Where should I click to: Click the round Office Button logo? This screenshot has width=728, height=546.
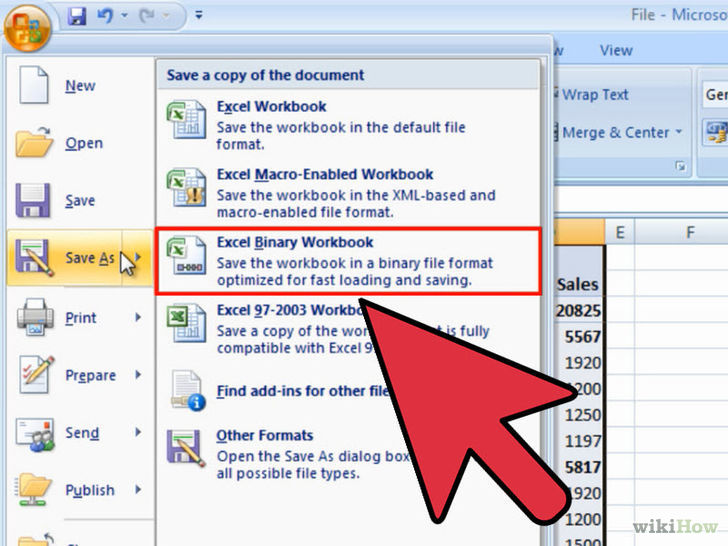coord(27,28)
